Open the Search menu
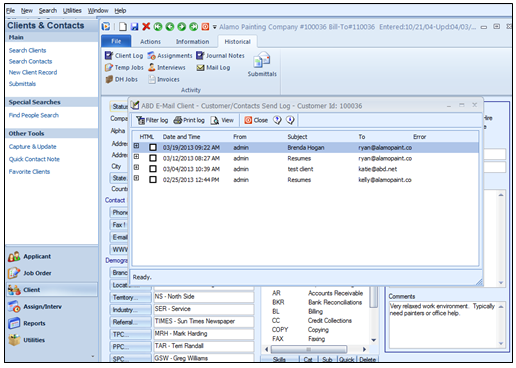This screenshot has height=368, width=516. [48, 11]
